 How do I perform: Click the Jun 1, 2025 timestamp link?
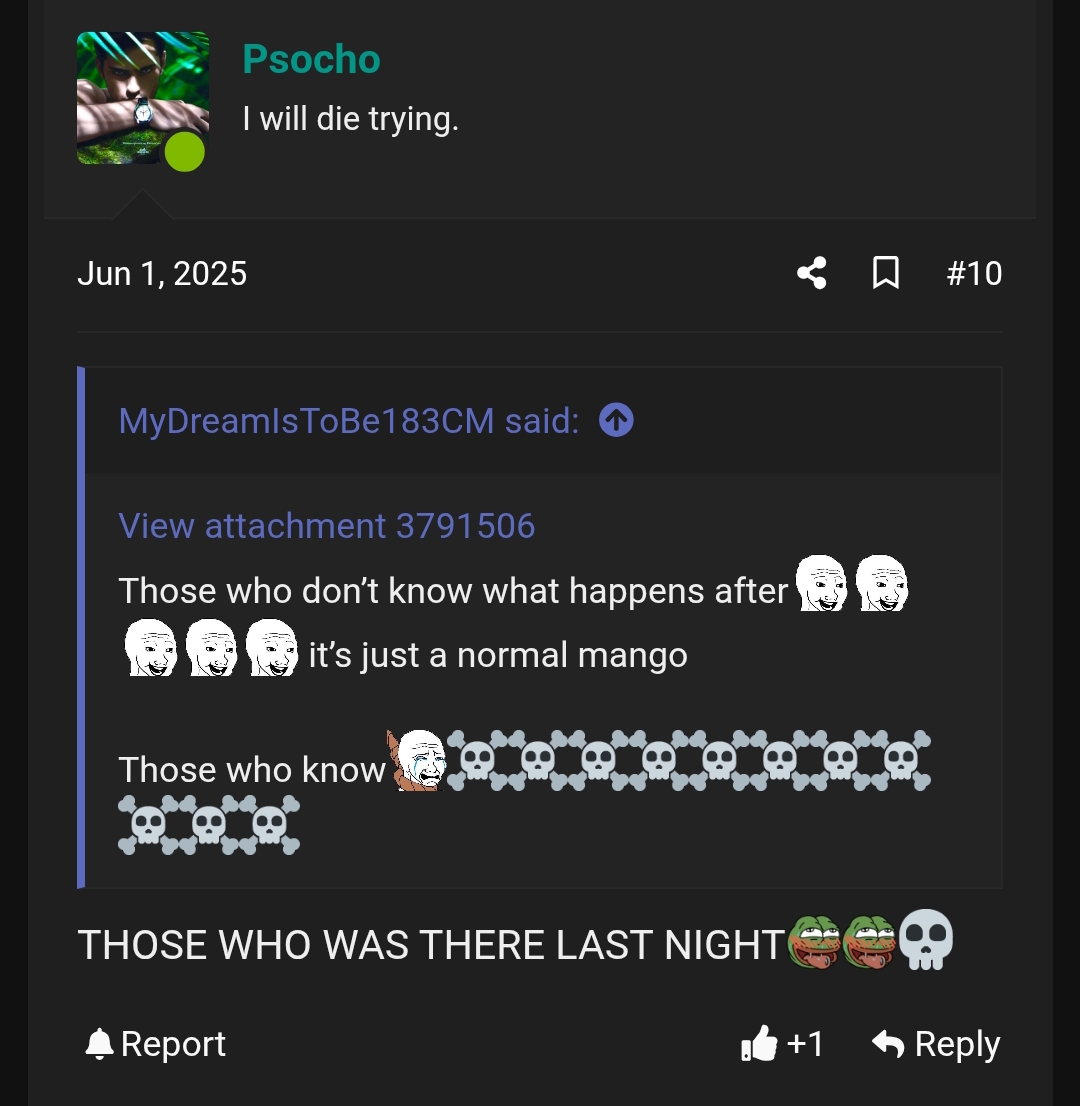point(163,273)
